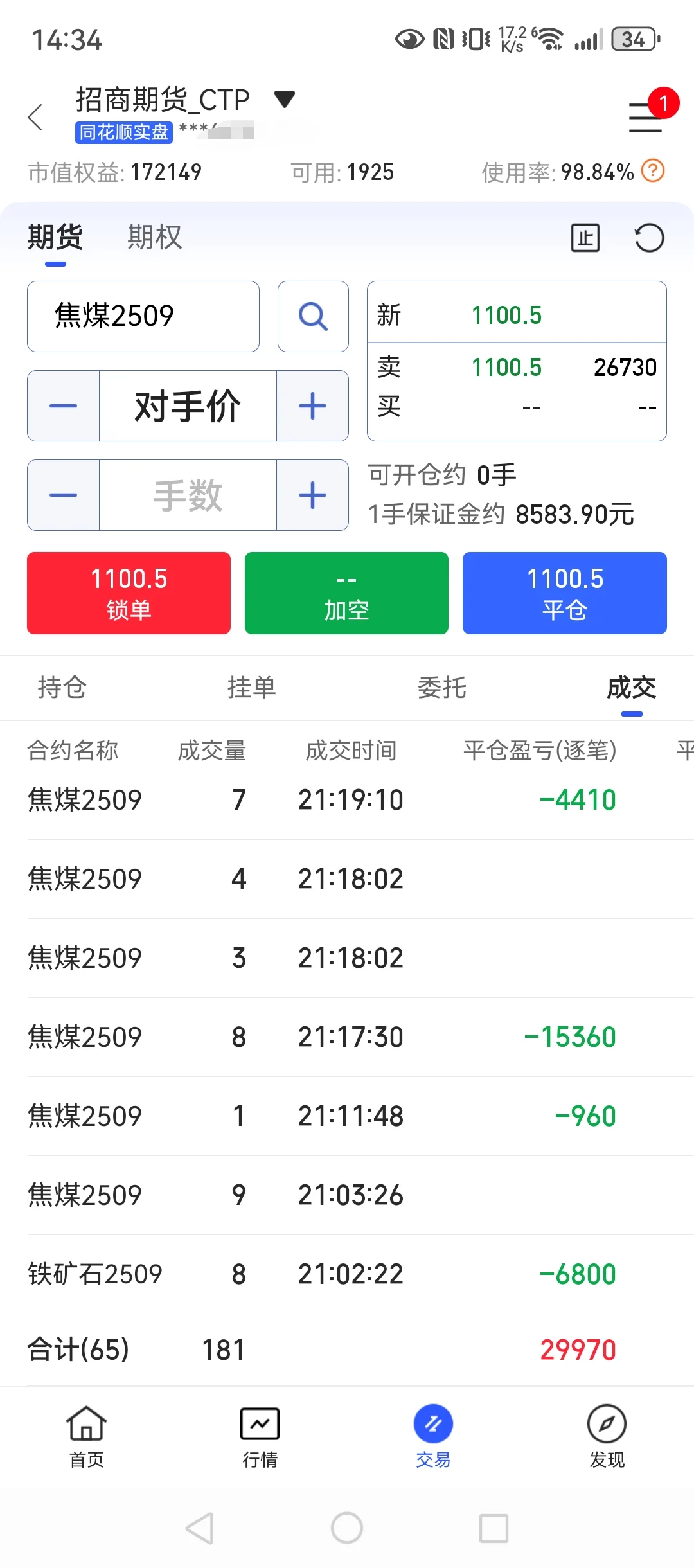Tap the 行情 market chart icon
694x1568 pixels.
coord(260,1437)
